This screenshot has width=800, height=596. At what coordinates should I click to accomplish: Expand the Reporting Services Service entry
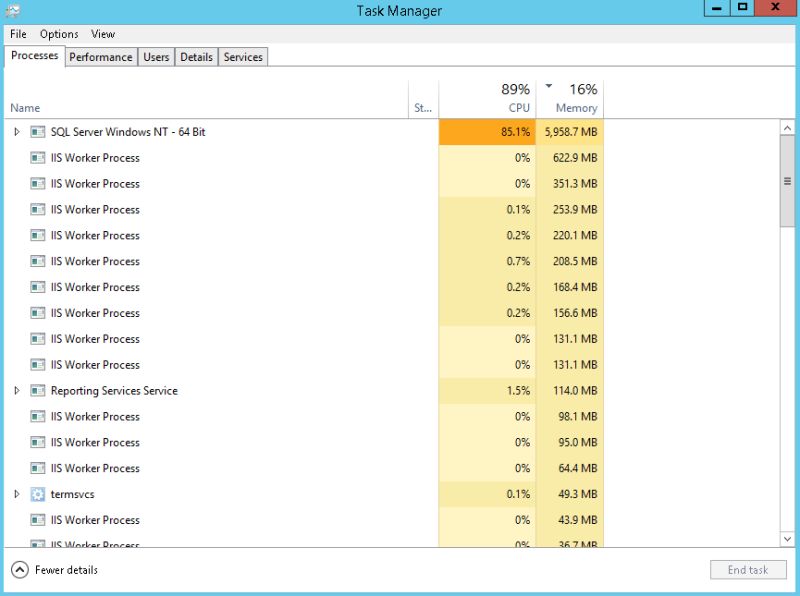point(17,390)
